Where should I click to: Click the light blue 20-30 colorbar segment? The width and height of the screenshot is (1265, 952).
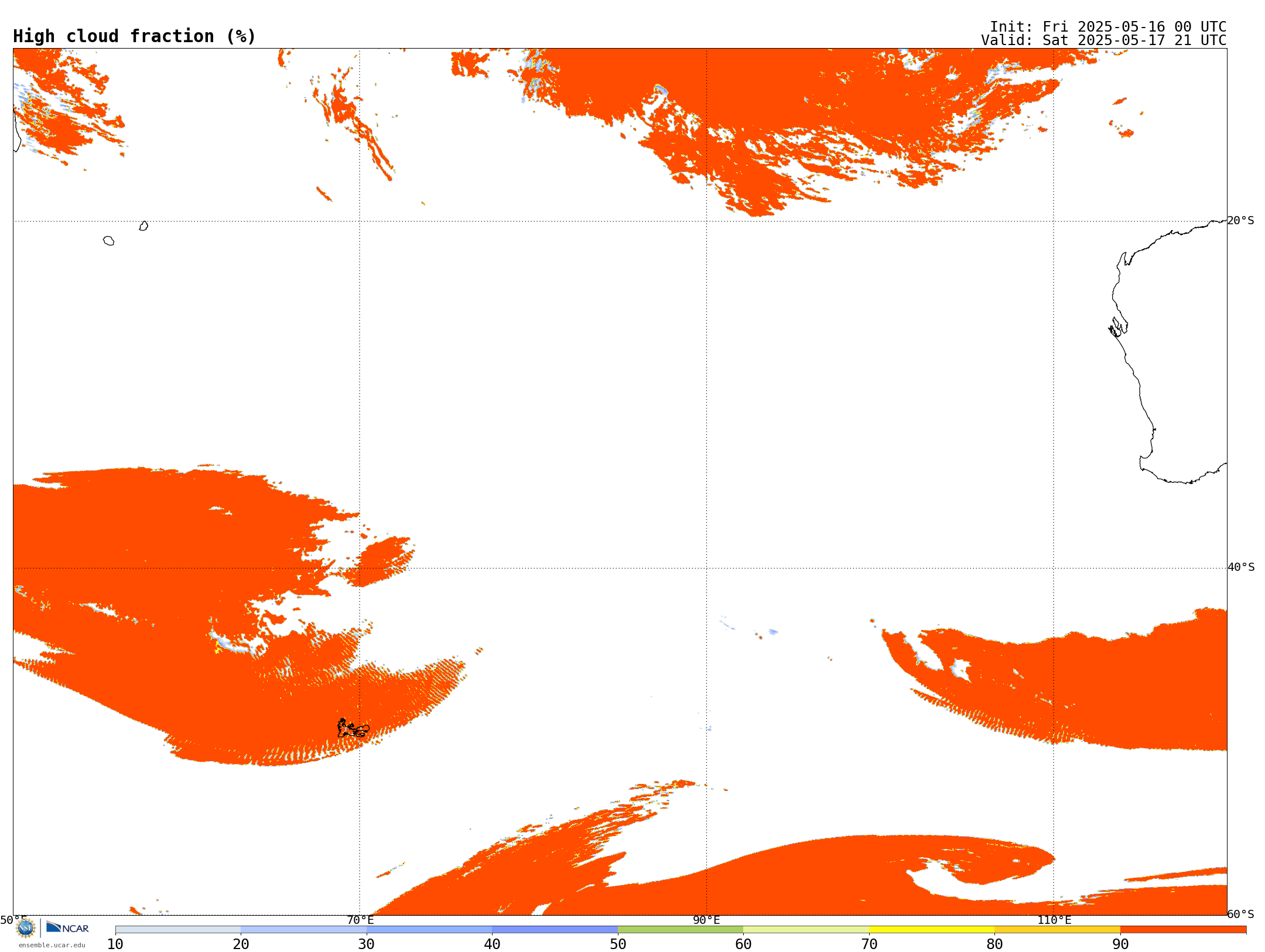(303, 930)
